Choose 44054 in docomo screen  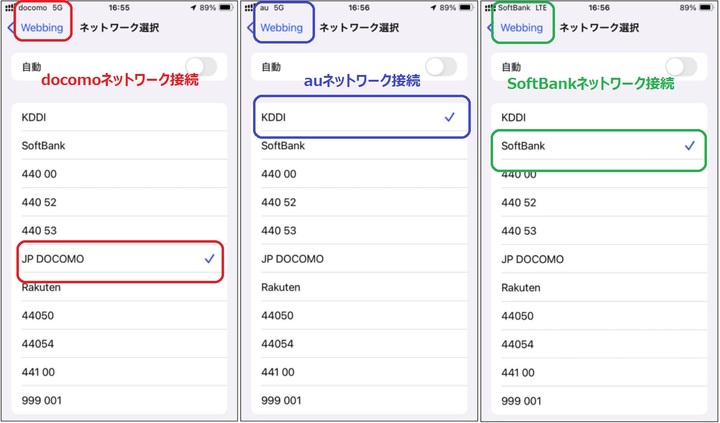click(119, 344)
